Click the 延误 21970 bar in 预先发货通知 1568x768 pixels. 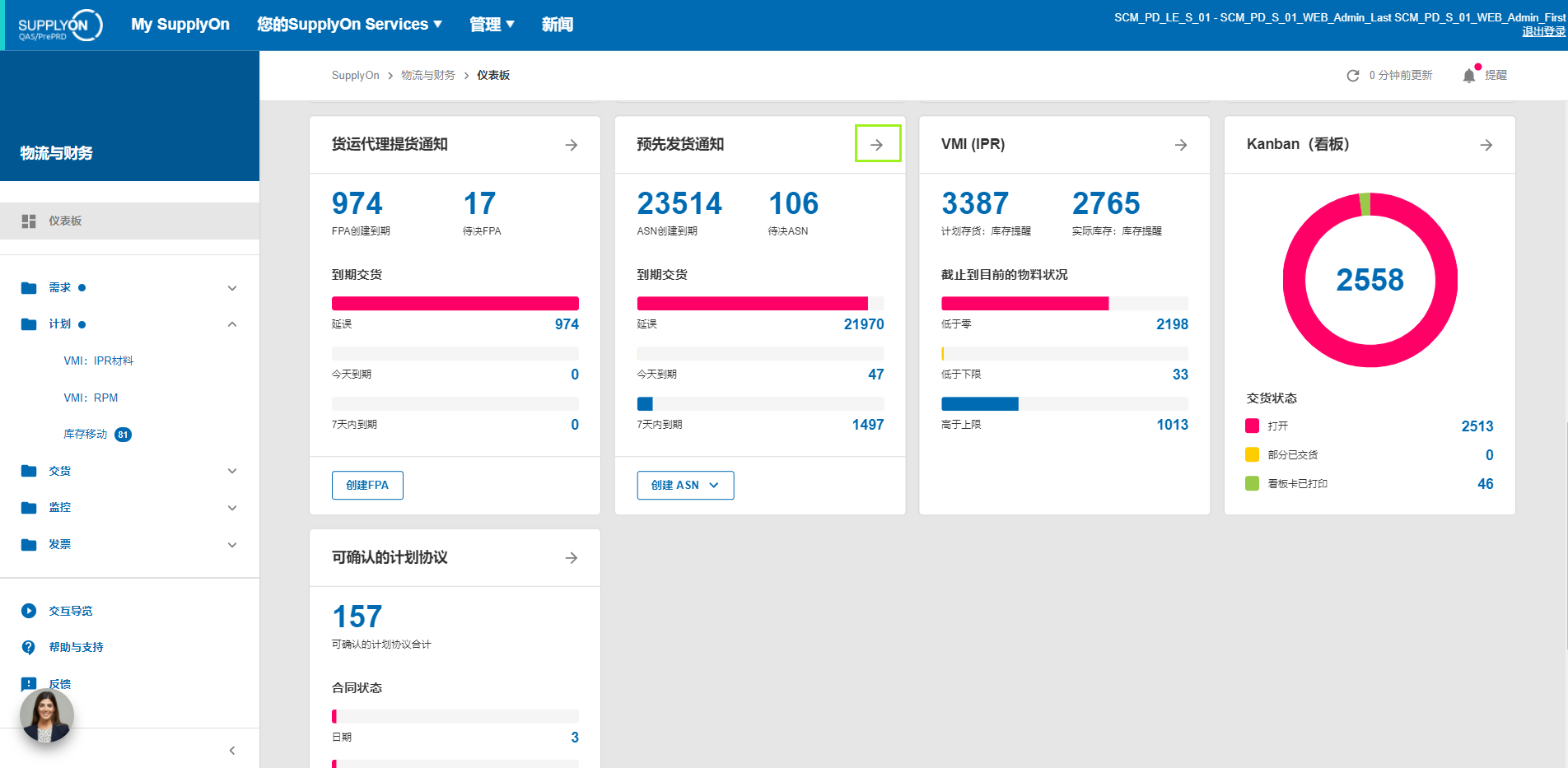[x=760, y=304]
